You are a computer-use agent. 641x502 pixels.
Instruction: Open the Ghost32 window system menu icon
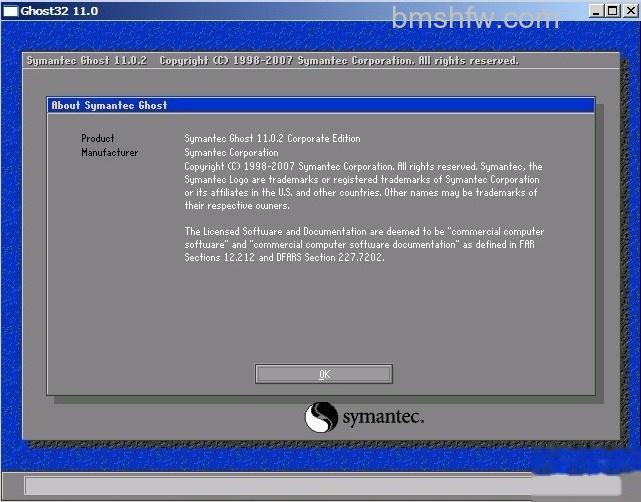(x=10, y=11)
